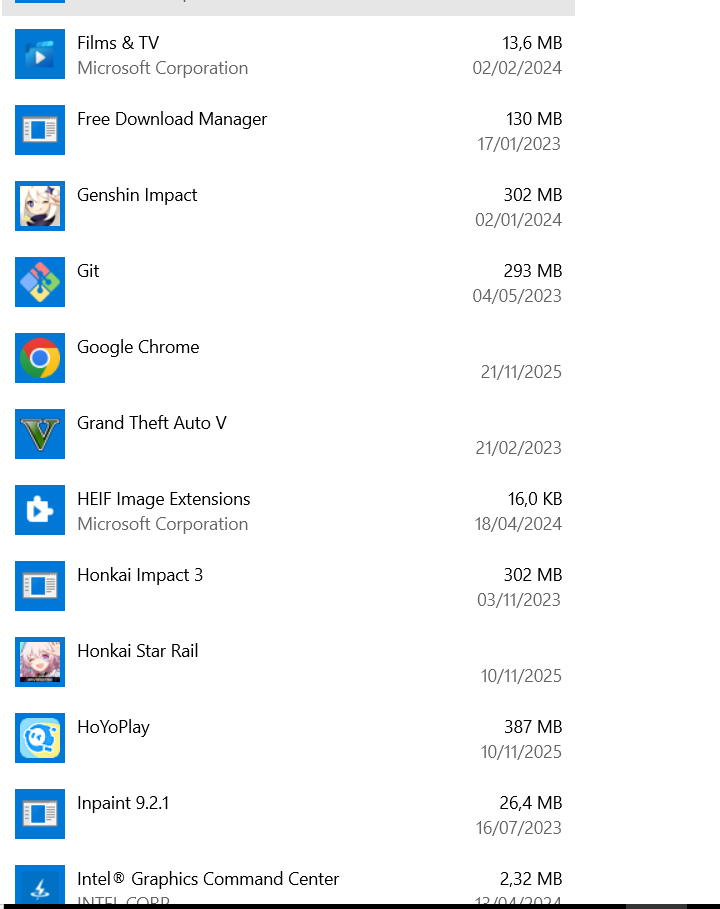Click Microsoft Corporation publisher under Films & TV
Screen dimensions: 720x909
tap(162, 68)
